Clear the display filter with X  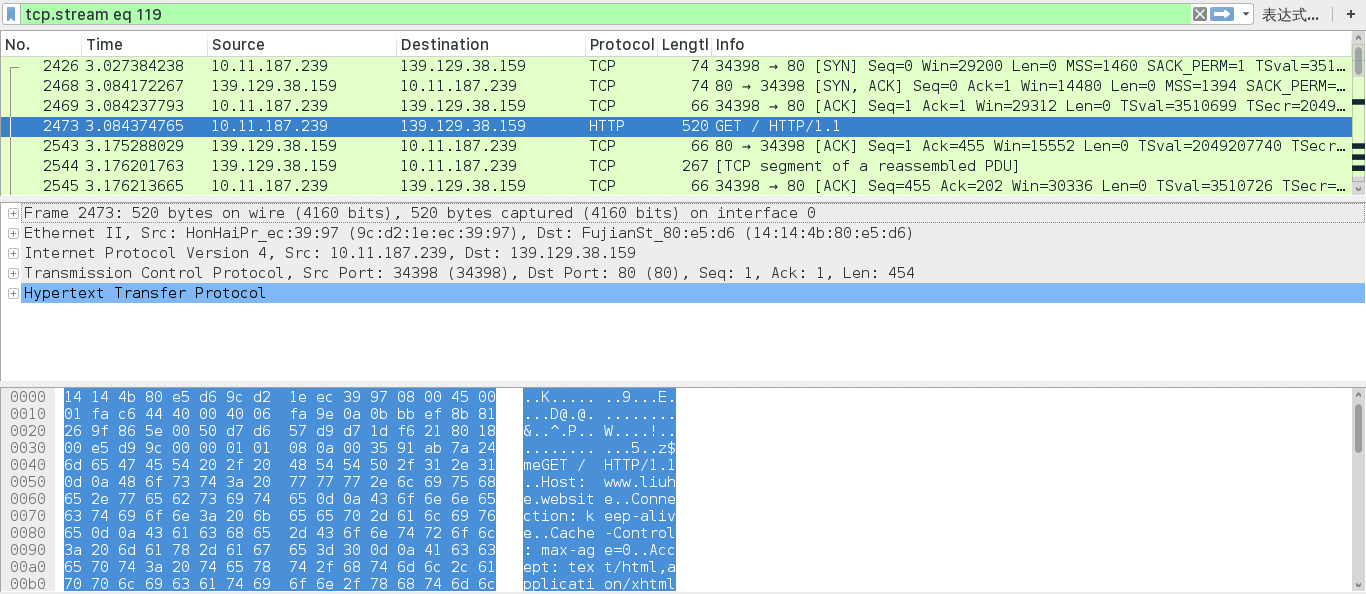coord(1199,14)
